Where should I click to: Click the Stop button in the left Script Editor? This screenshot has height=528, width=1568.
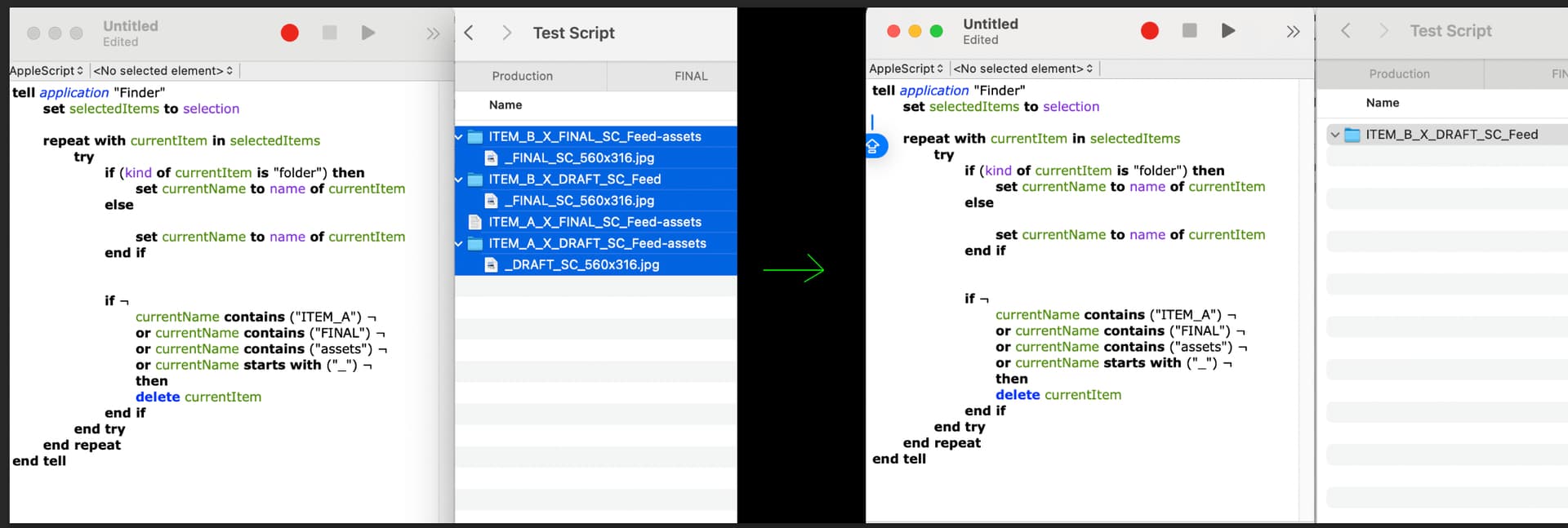[x=330, y=33]
